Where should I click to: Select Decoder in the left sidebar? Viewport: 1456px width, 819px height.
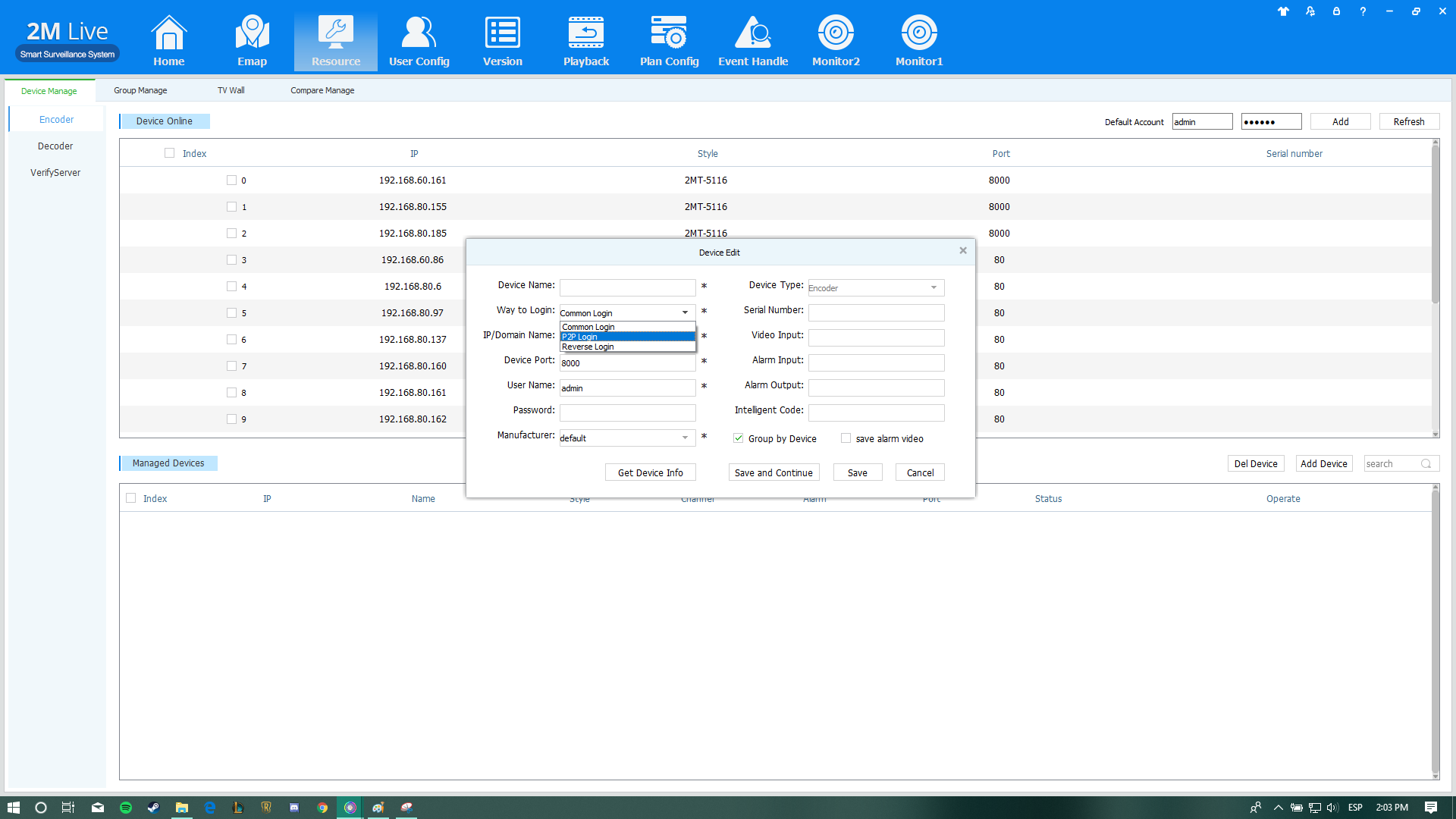point(55,146)
